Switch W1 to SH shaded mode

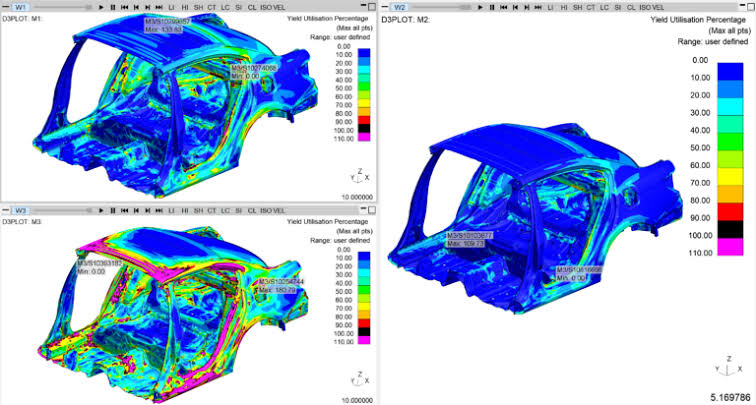coord(198,7)
